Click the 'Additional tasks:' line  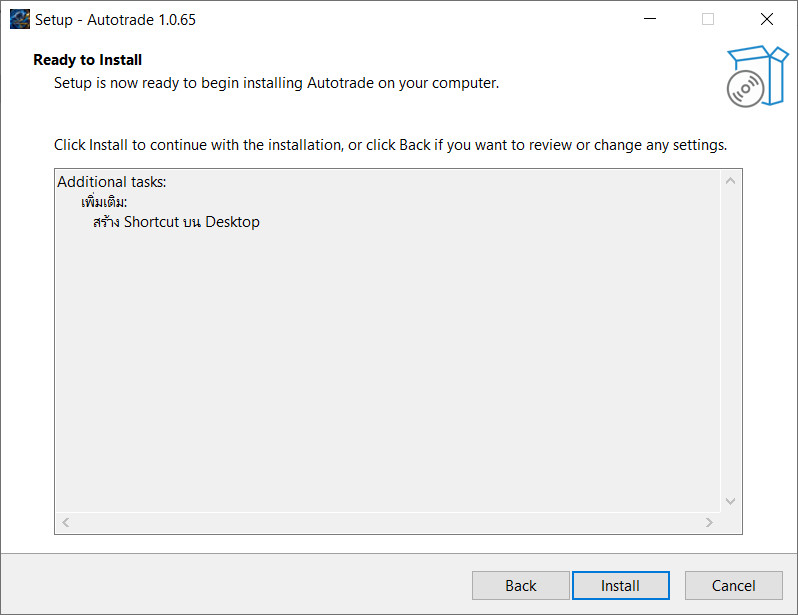111,182
